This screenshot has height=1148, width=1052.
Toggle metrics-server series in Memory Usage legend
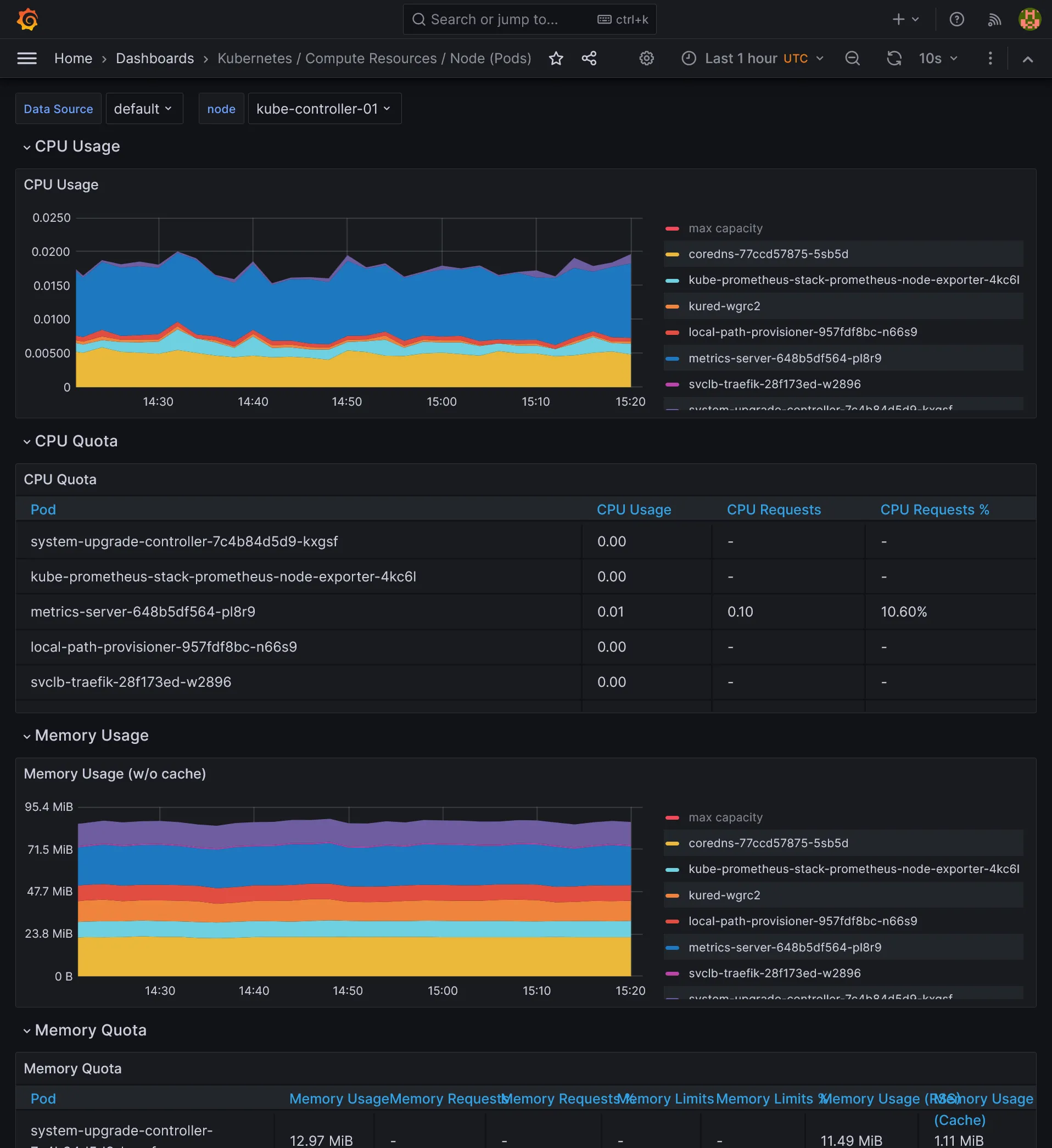coord(784,947)
